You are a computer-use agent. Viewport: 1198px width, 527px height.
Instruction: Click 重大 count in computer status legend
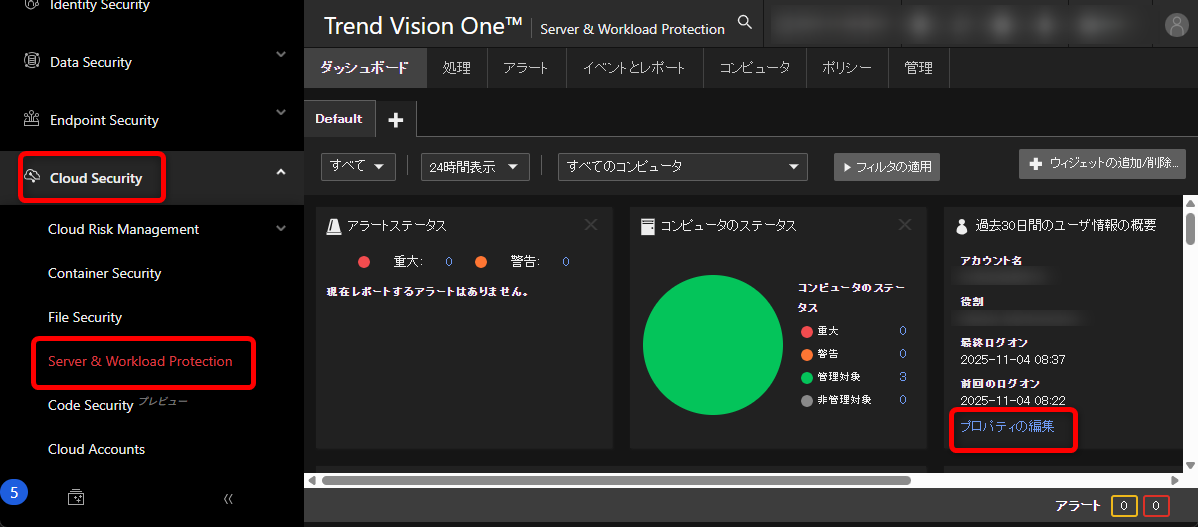[902, 331]
